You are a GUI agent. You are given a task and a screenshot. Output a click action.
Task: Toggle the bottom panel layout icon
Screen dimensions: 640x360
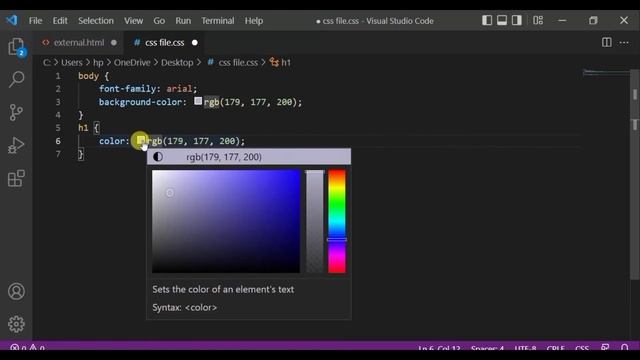click(502, 20)
